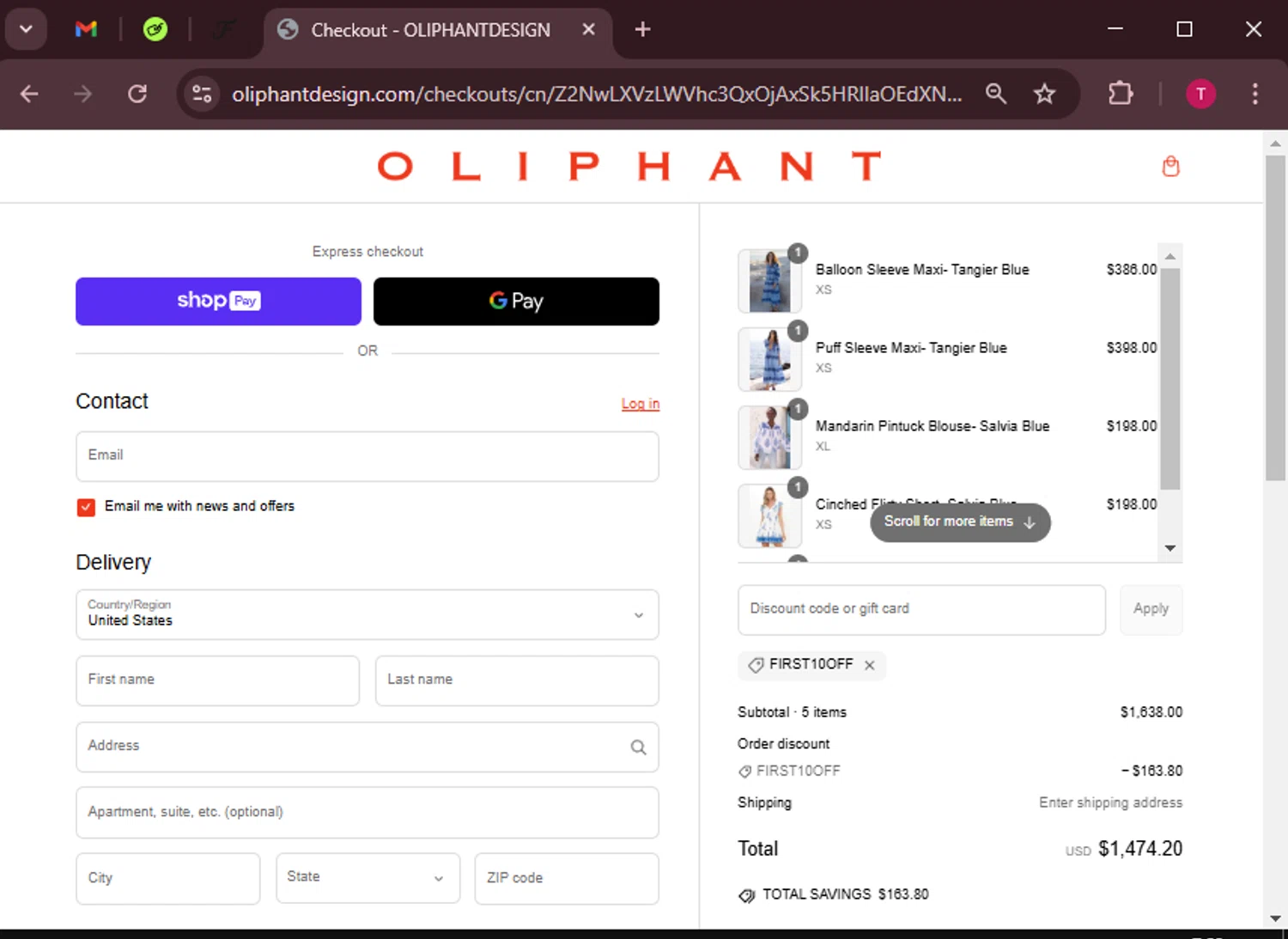Click the page scroll down arrow
1288x939 pixels.
(1275, 918)
